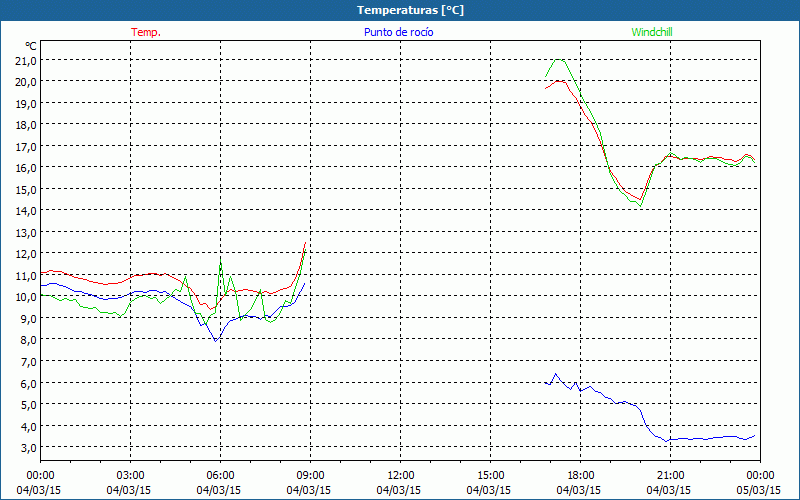Click the °C unit label on the axis
800x500 pixels.
click(31, 46)
